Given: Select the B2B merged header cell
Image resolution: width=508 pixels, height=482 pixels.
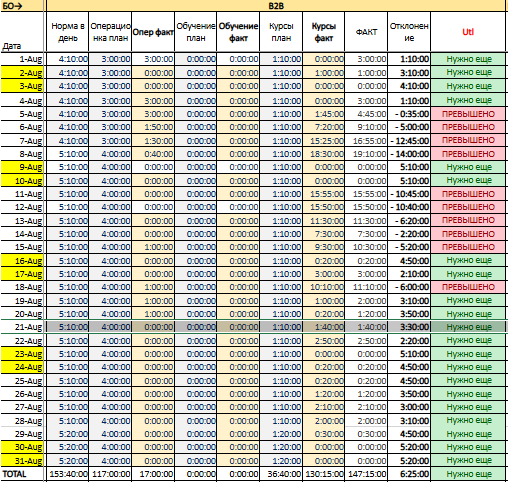Looking at the screenshot, I should click(x=276, y=6).
